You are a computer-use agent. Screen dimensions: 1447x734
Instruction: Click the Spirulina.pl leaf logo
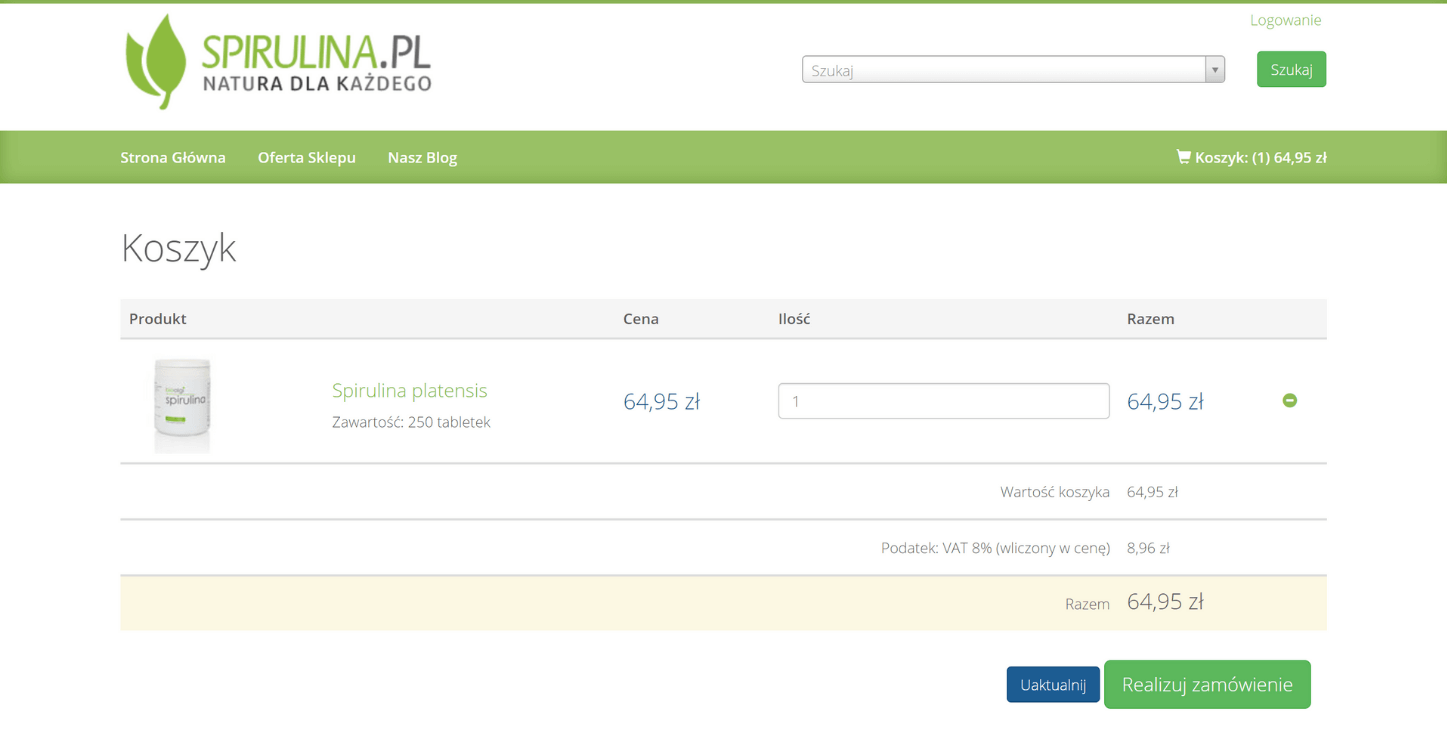tap(278, 62)
